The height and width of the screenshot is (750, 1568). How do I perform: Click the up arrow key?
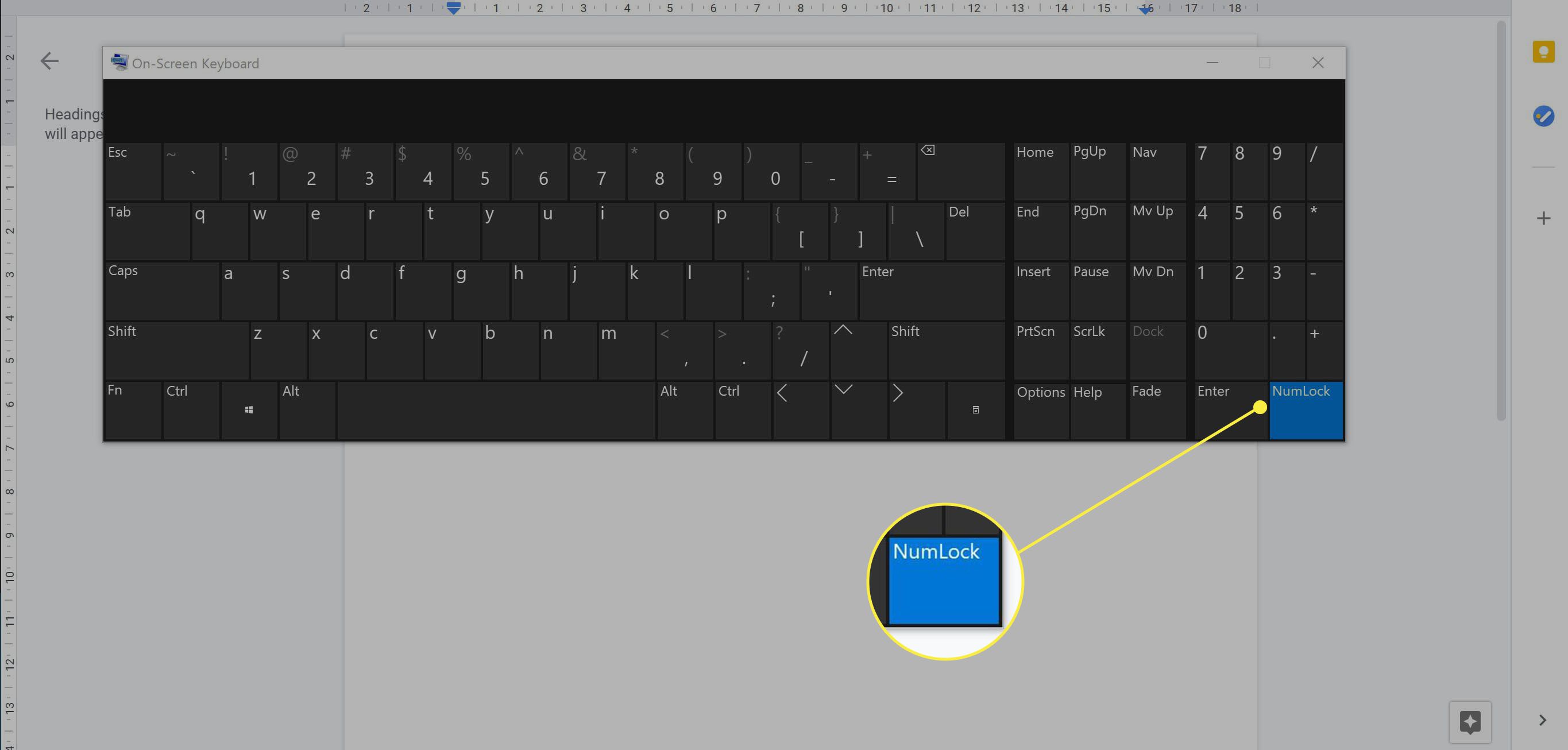[858, 351]
